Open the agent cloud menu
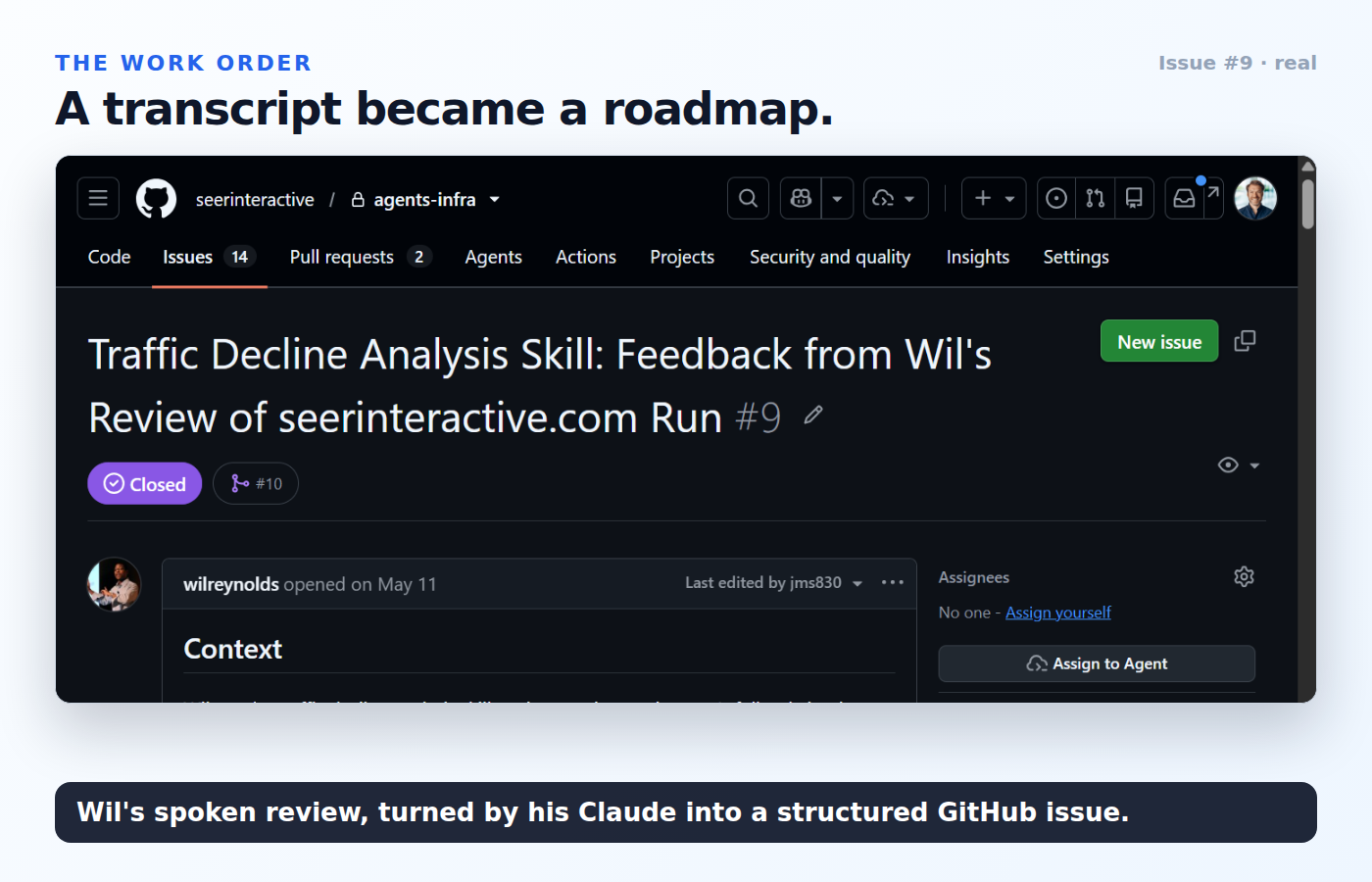Image resolution: width=1372 pixels, height=882 pixels. pyautogui.click(x=895, y=198)
